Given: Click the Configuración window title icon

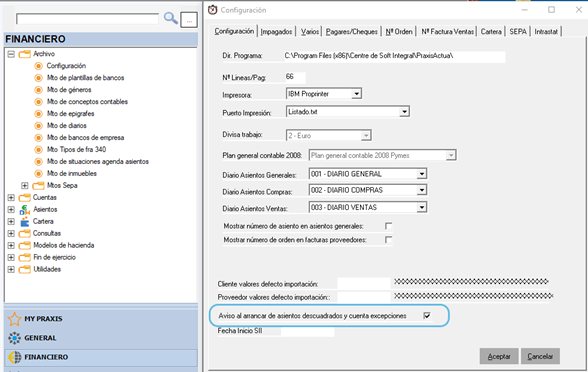Looking at the screenshot, I should 213,10.
